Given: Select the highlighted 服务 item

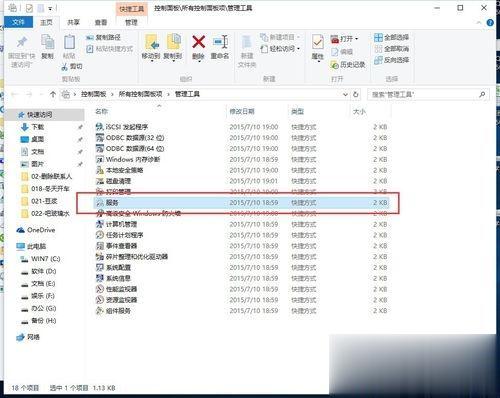Looking at the screenshot, I should click(241, 203).
